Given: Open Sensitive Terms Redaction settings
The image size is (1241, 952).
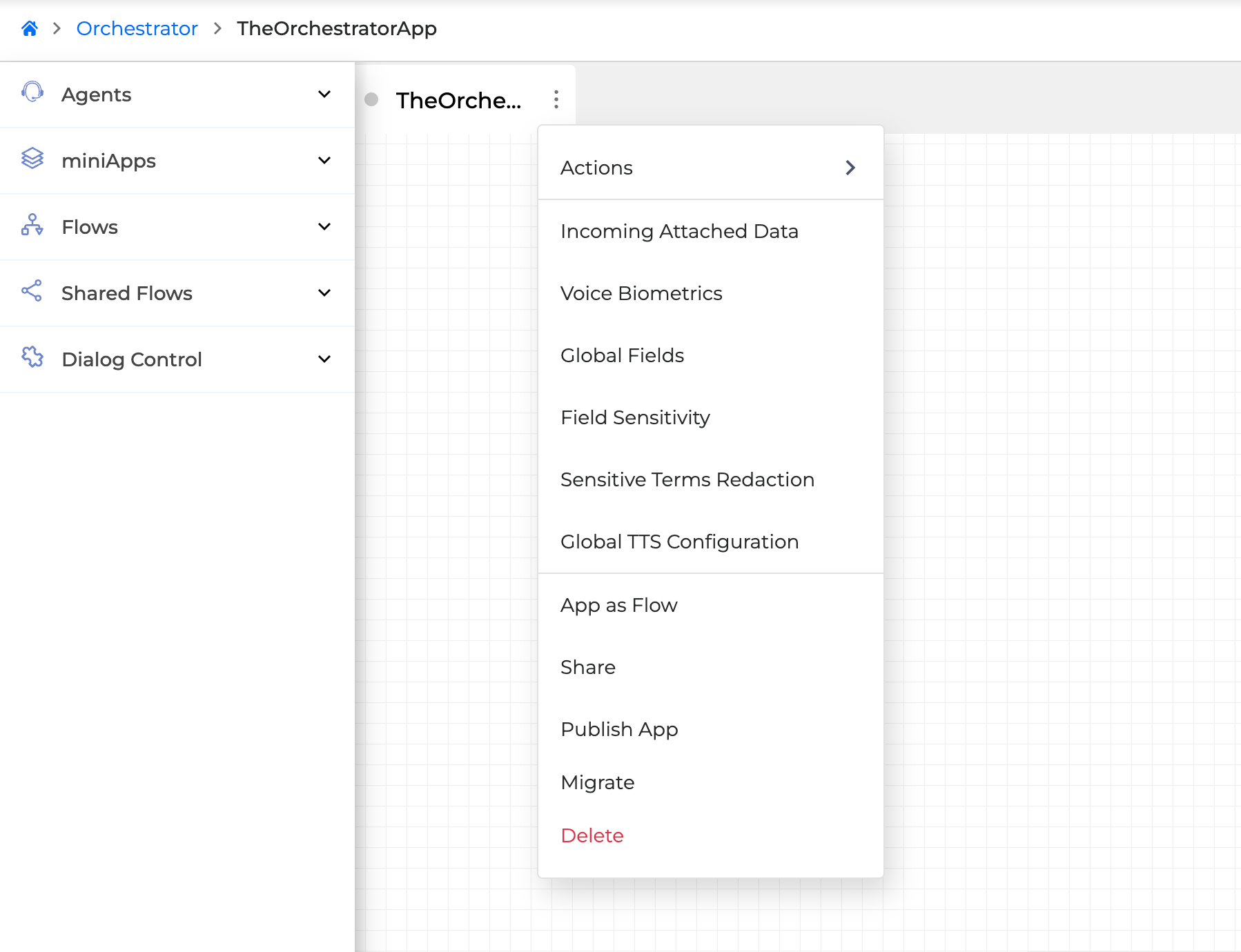Looking at the screenshot, I should pos(687,479).
